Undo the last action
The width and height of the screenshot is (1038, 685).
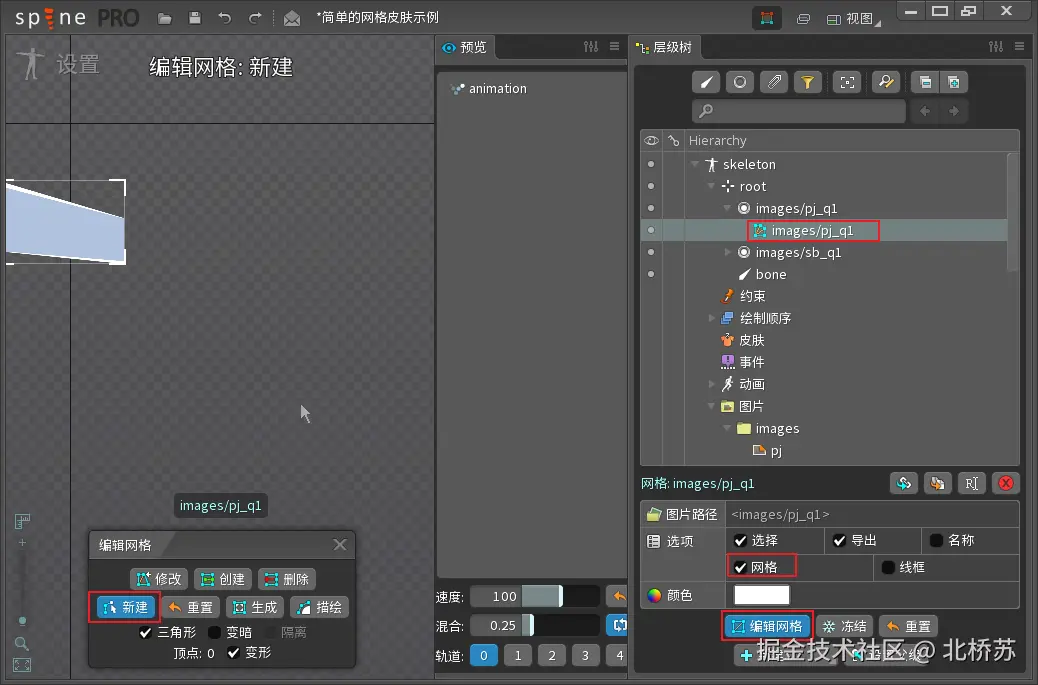[x=225, y=18]
